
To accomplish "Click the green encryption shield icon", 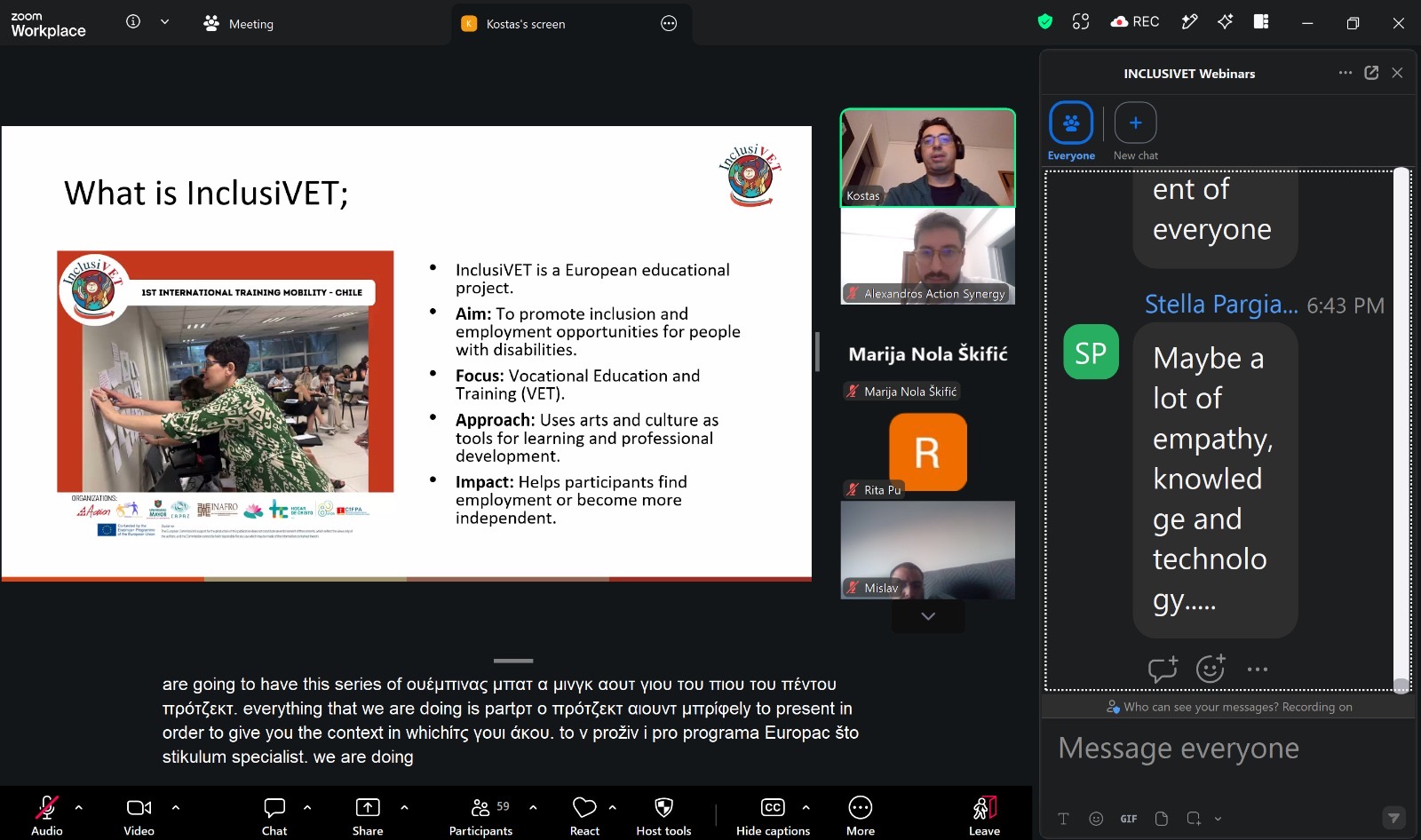I will click(x=1045, y=21).
